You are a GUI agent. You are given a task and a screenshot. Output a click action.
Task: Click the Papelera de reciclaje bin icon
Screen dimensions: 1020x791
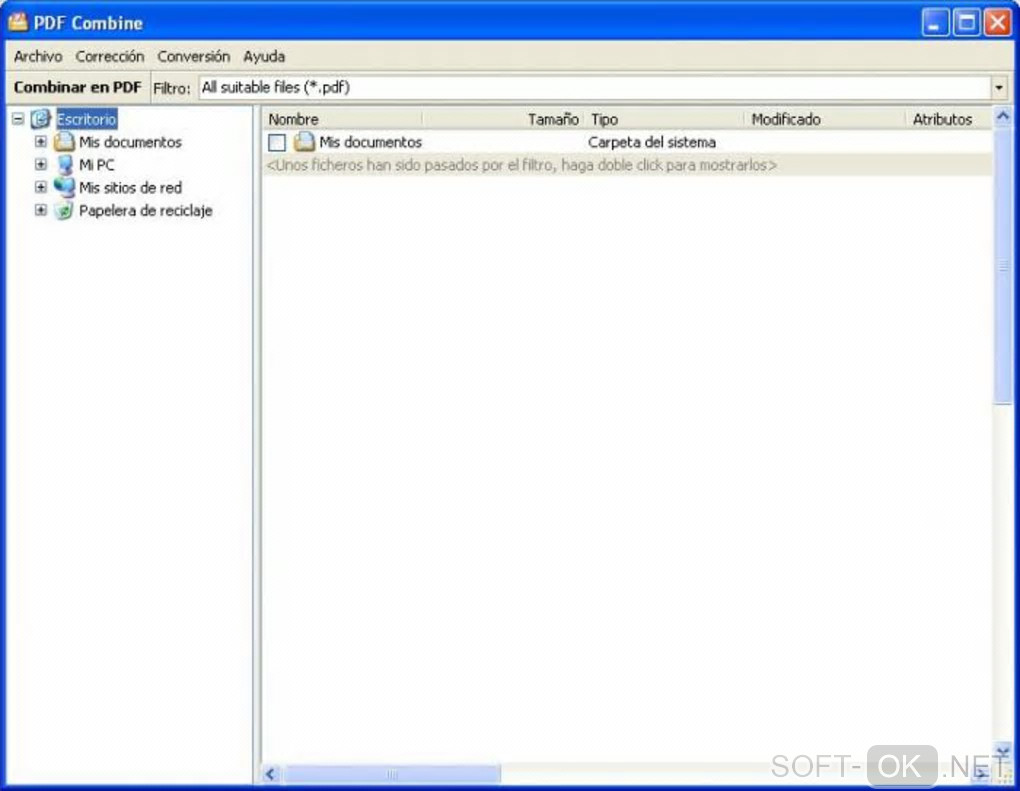(x=64, y=210)
